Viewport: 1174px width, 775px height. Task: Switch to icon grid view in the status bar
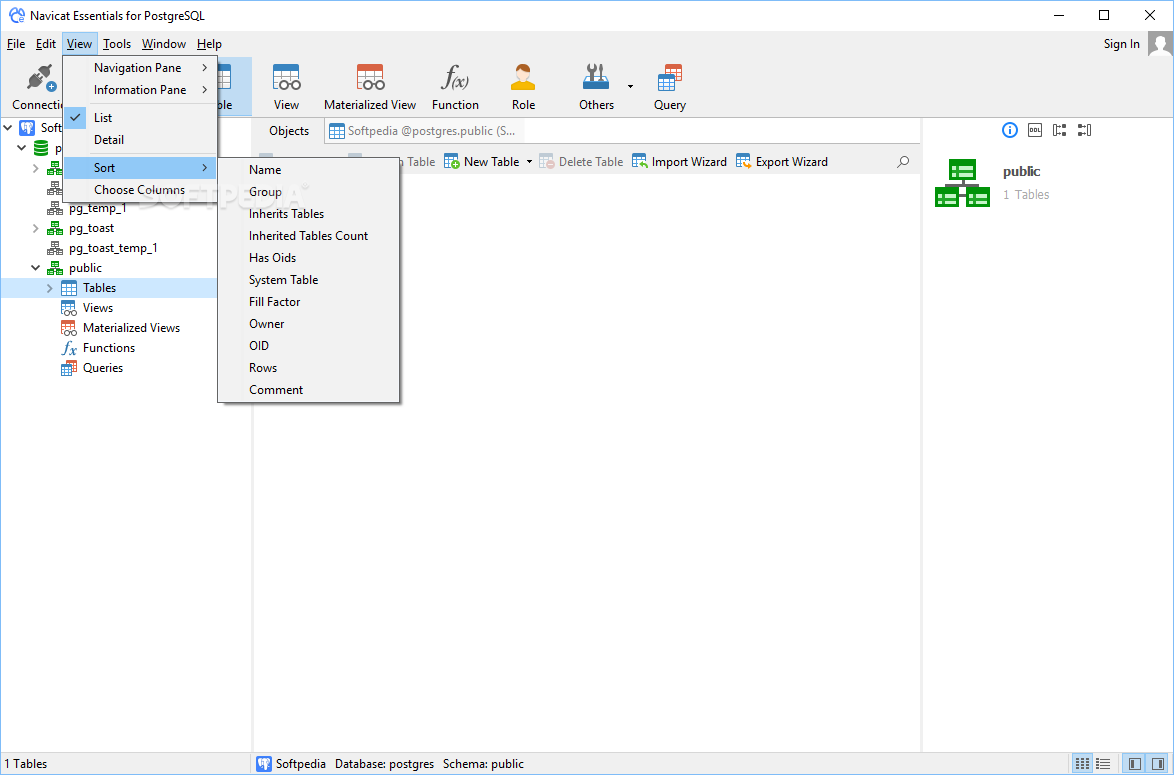click(x=1082, y=764)
